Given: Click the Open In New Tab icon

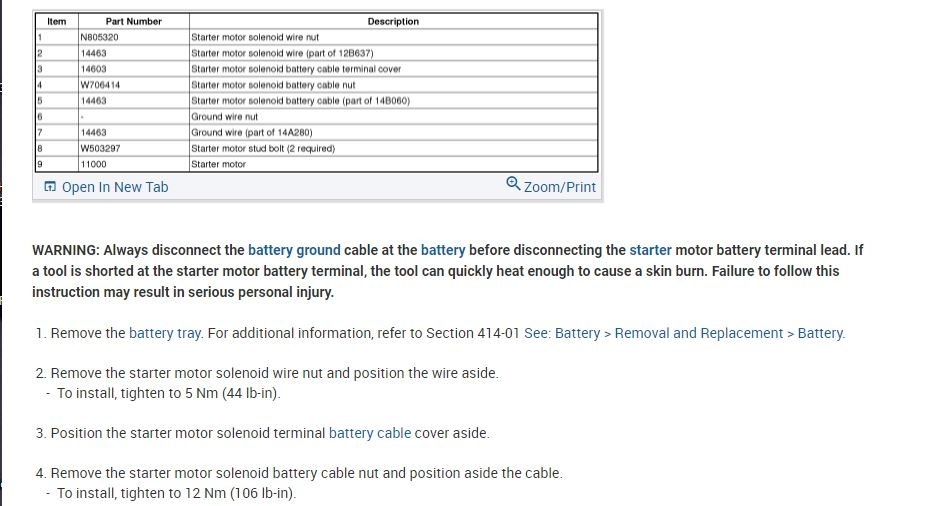Looking at the screenshot, I should click(x=50, y=187).
